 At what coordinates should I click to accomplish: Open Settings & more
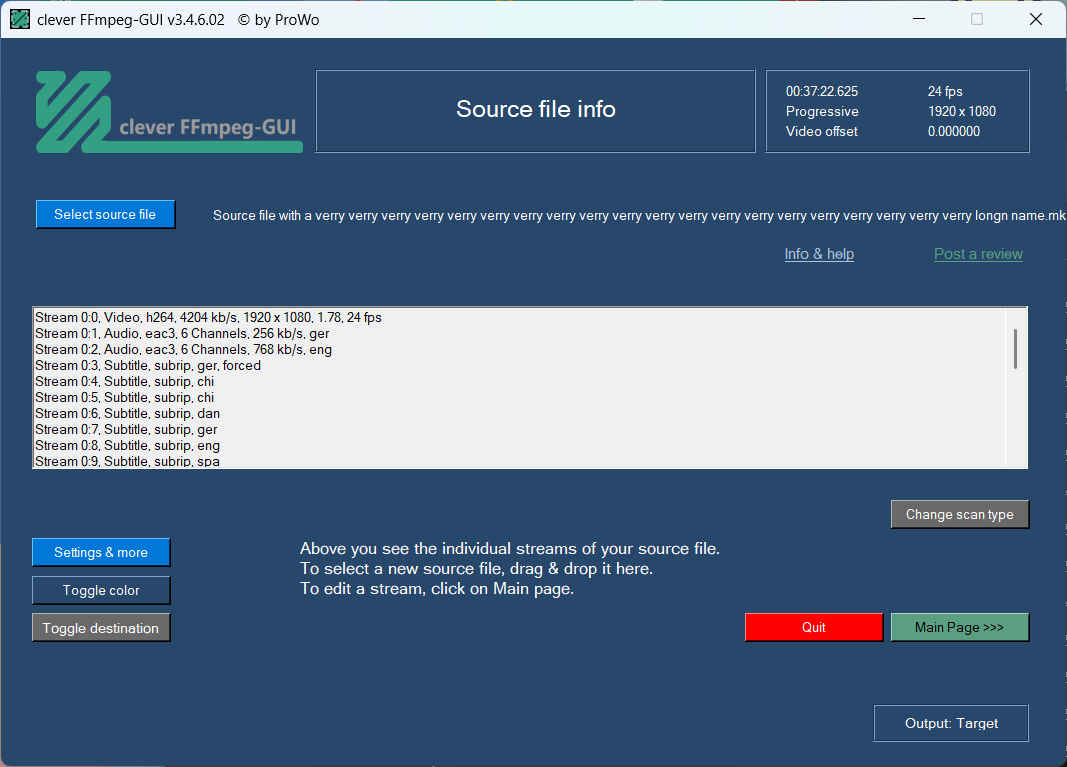(x=101, y=552)
